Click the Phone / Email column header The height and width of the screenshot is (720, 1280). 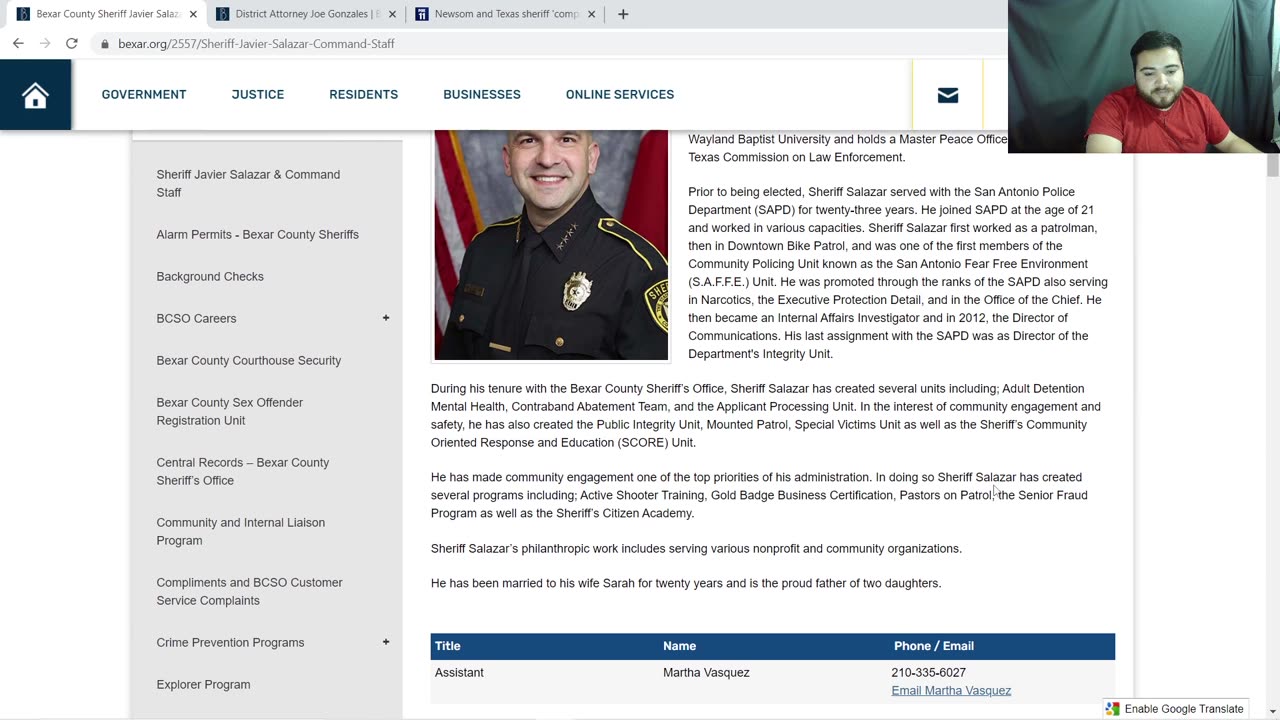[x=934, y=646]
